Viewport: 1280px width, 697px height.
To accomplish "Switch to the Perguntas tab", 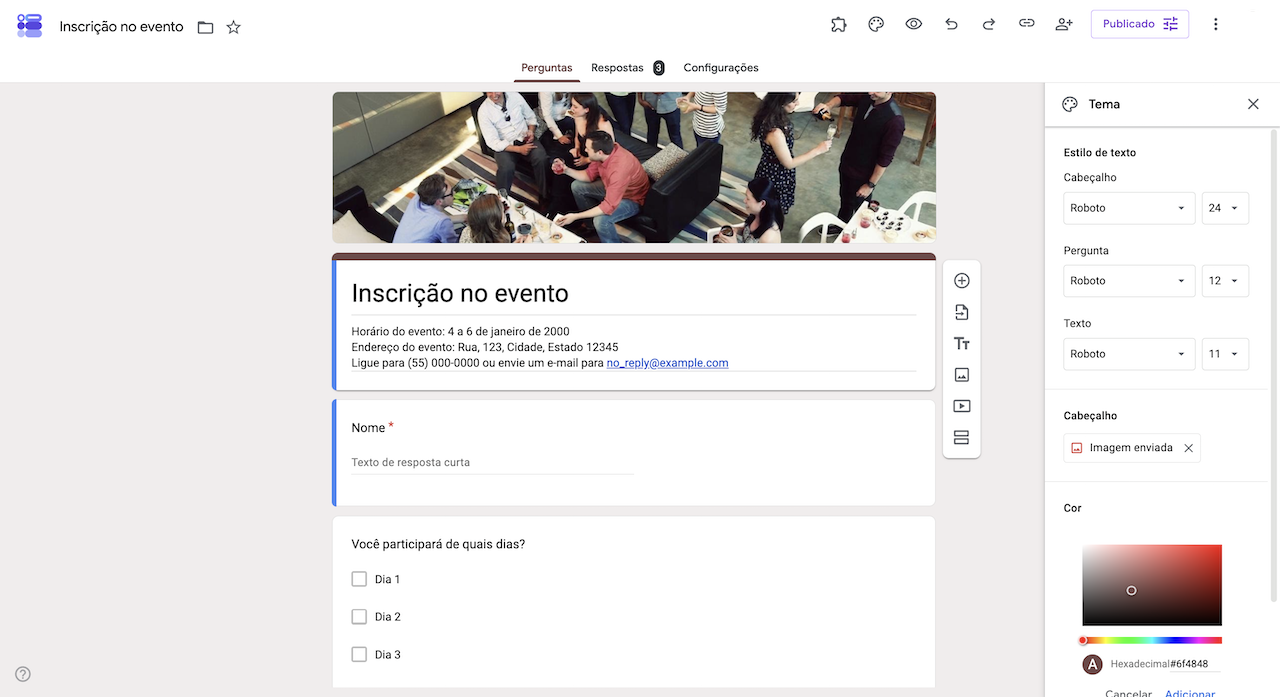I will [x=547, y=68].
